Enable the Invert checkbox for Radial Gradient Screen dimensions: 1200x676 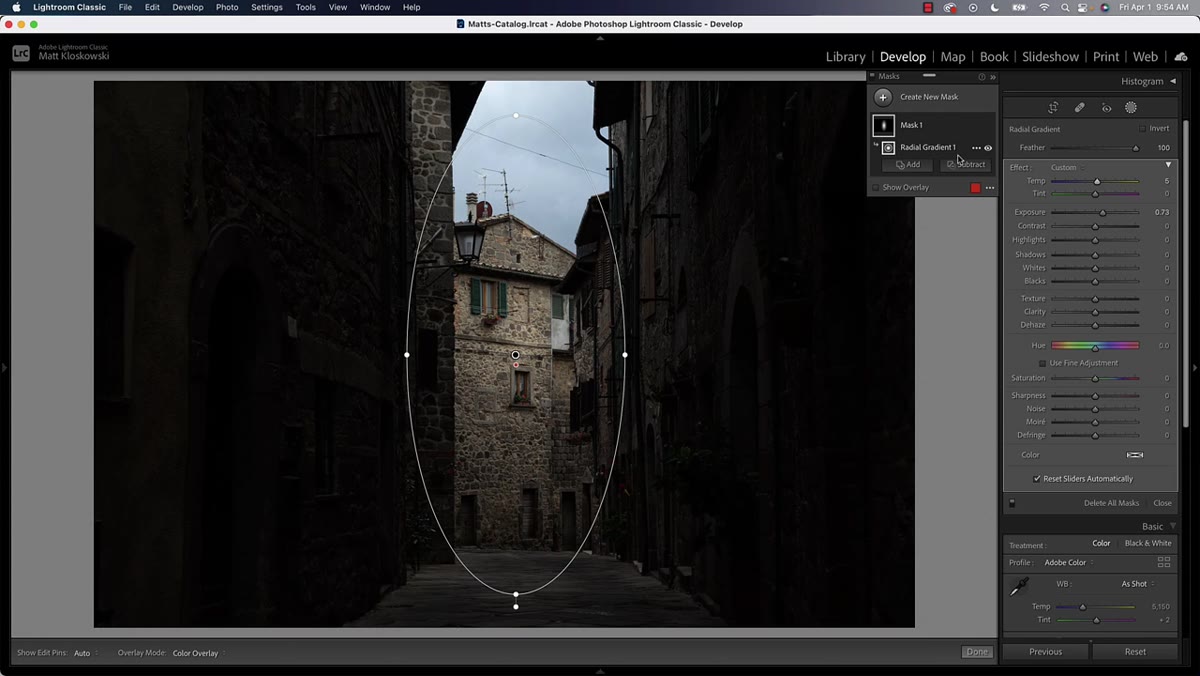pos(1143,129)
